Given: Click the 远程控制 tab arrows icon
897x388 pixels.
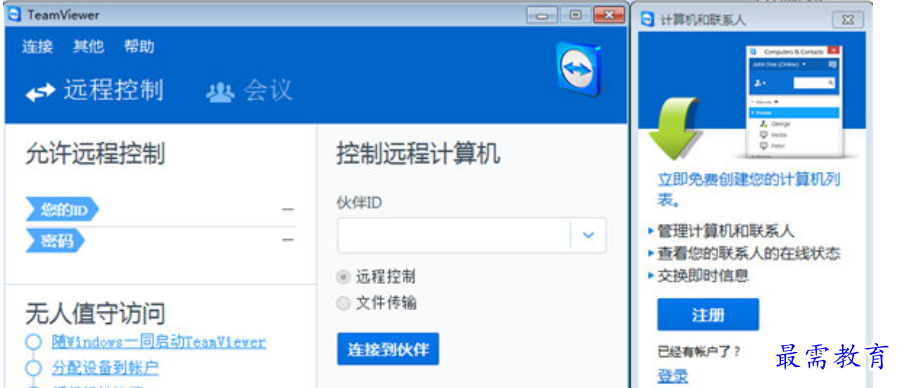Looking at the screenshot, I should click(41, 92).
